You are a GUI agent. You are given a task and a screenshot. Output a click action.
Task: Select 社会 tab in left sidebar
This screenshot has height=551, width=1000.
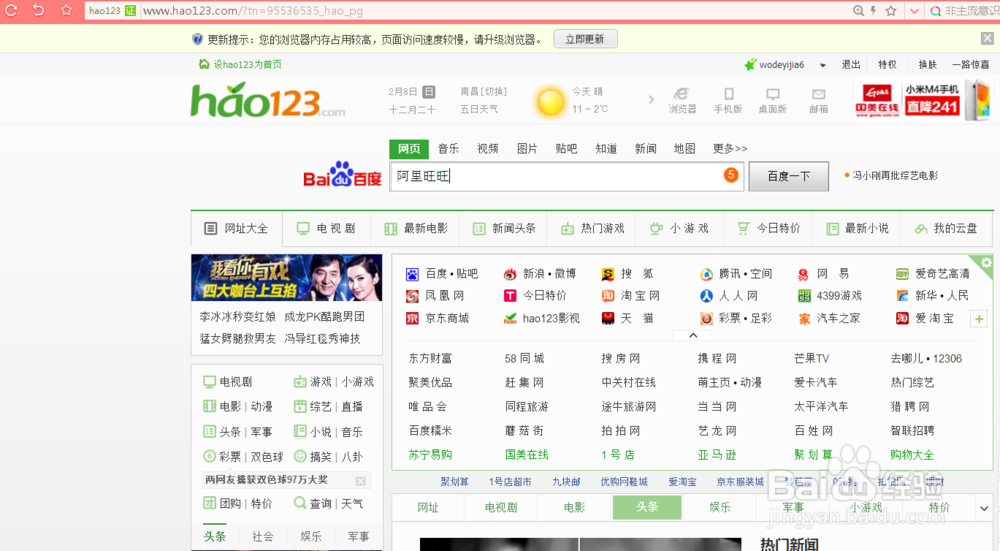(262, 536)
